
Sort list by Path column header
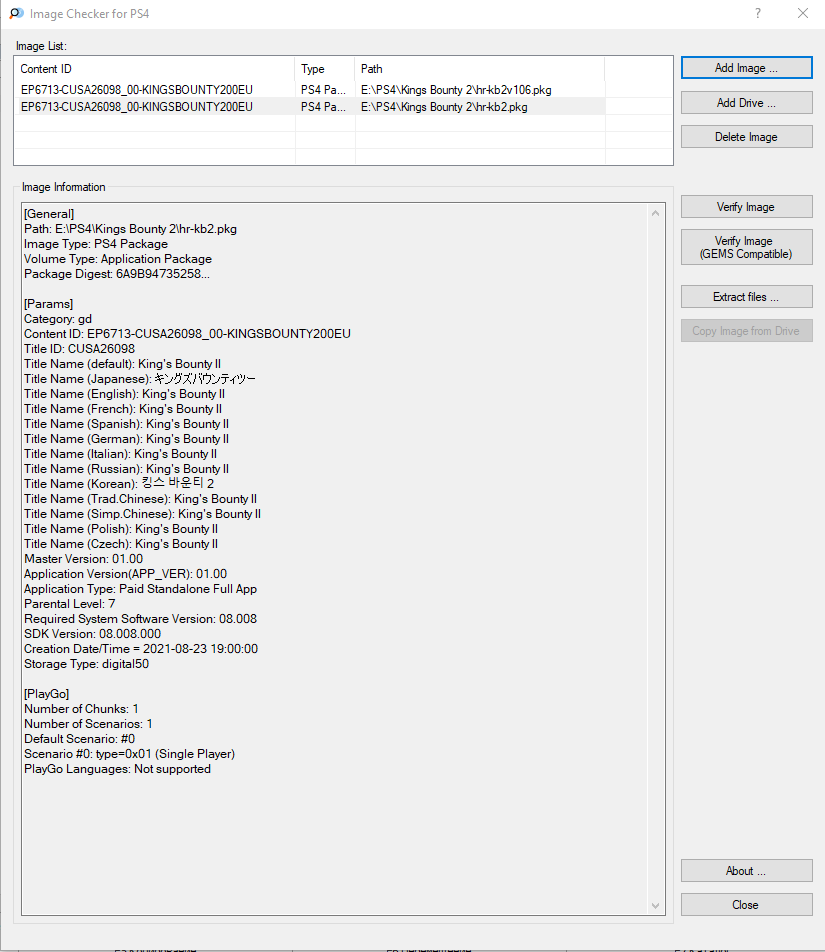480,69
